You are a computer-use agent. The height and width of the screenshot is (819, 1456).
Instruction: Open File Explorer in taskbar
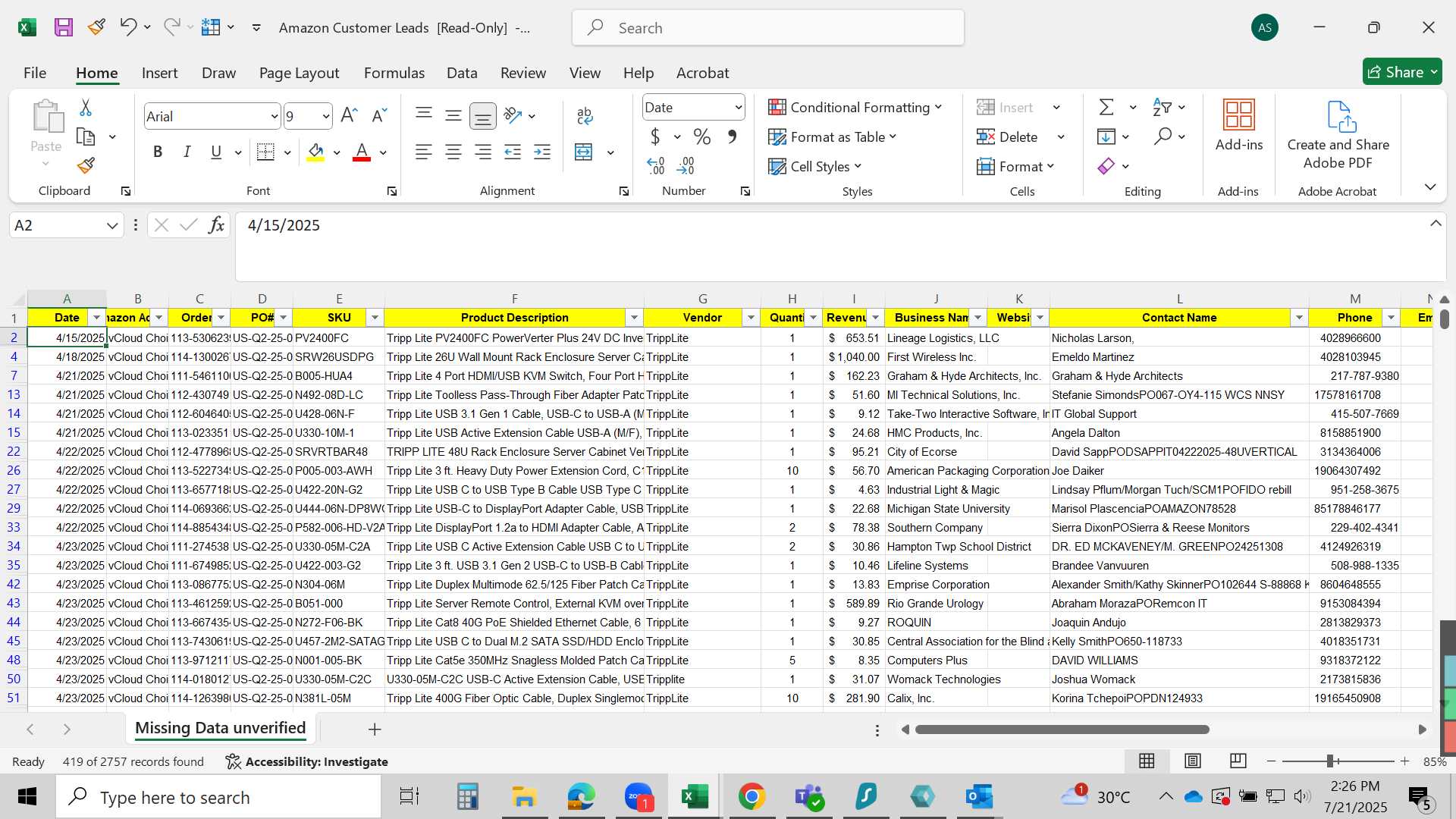[x=524, y=797]
